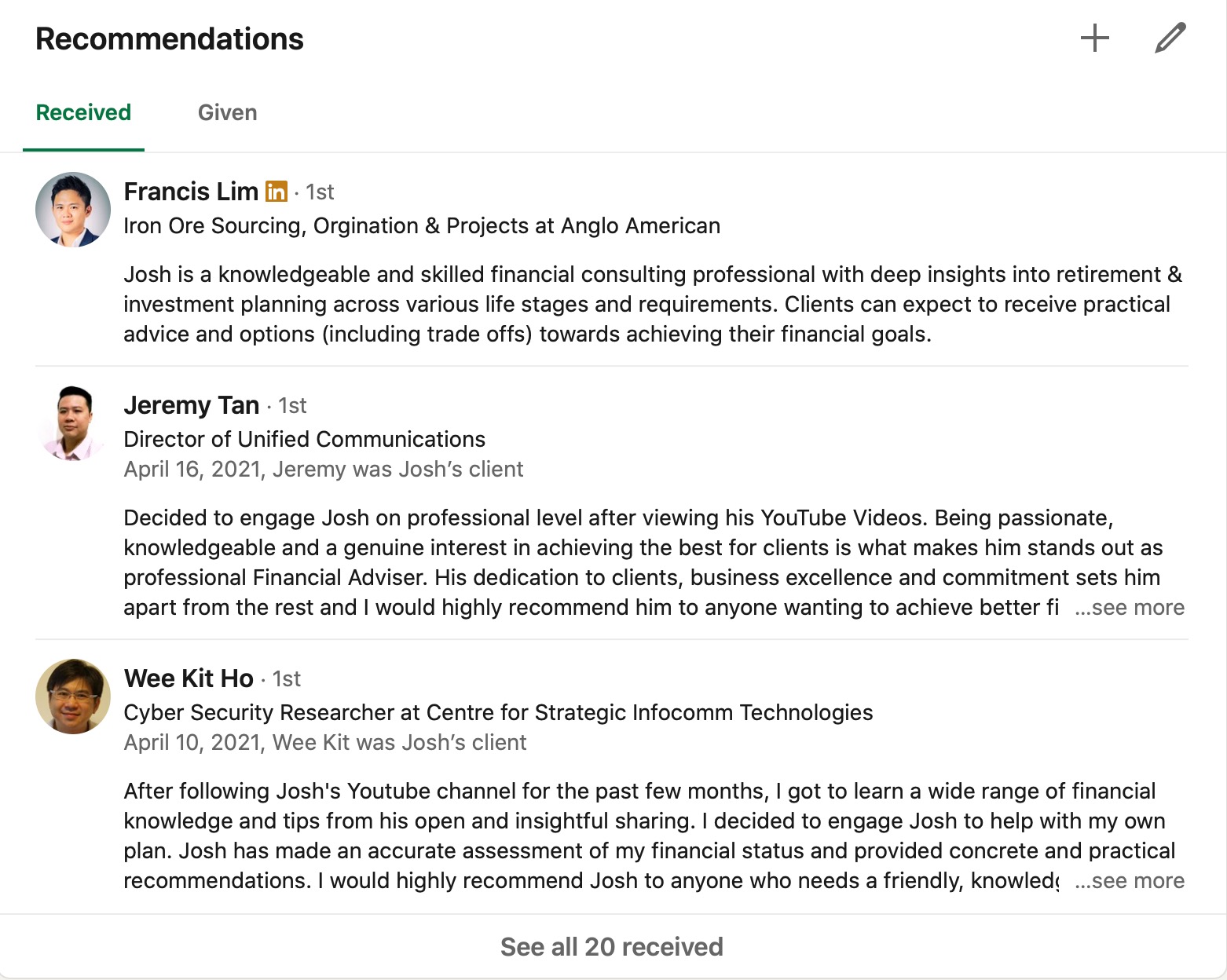Open Jeremy Tan's profile photo
Image resolution: width=1227 pixels, height=980 pixels.
point(73,423)
